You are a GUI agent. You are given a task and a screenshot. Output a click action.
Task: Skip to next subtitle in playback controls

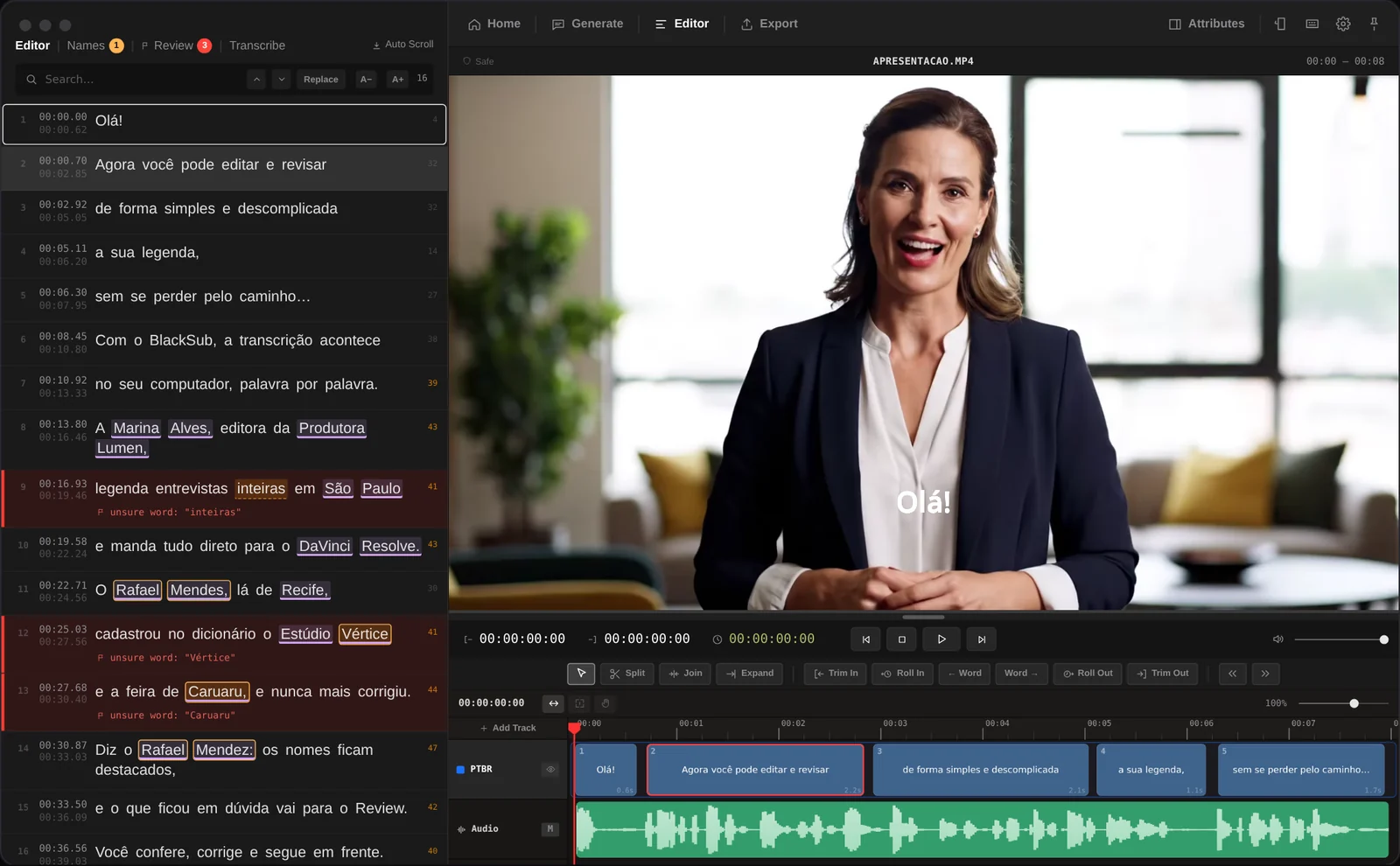982,639
